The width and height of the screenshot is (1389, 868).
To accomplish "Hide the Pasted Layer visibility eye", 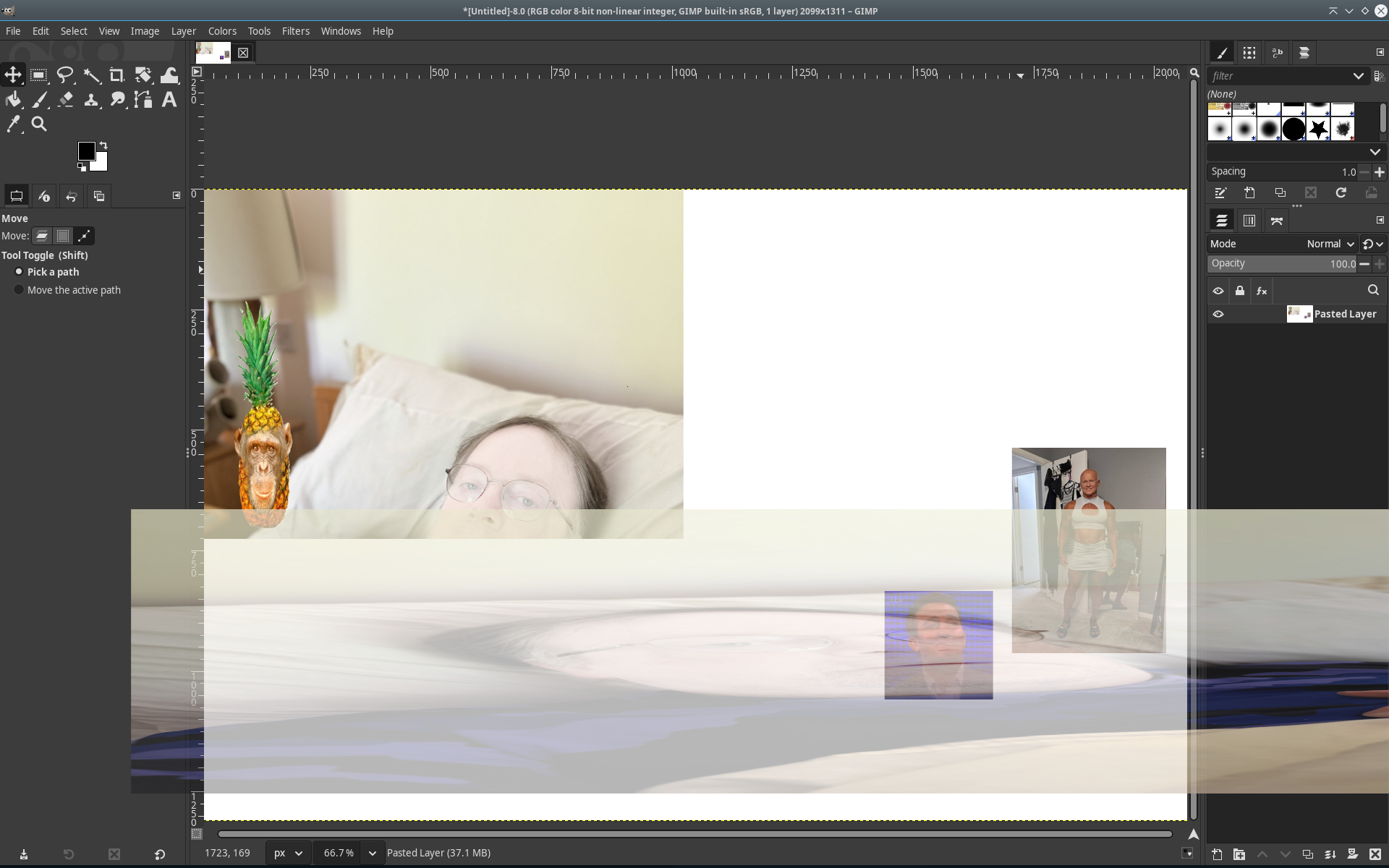I will [x=1218, y=314].
